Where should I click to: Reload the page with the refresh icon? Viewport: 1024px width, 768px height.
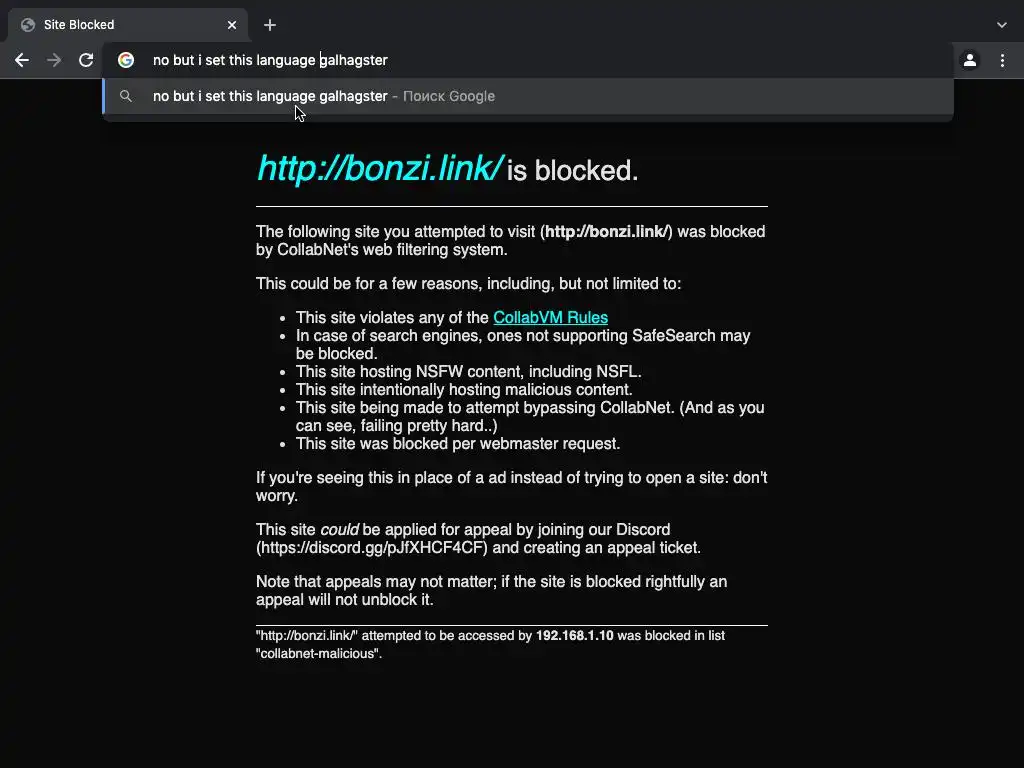point(86,60)
